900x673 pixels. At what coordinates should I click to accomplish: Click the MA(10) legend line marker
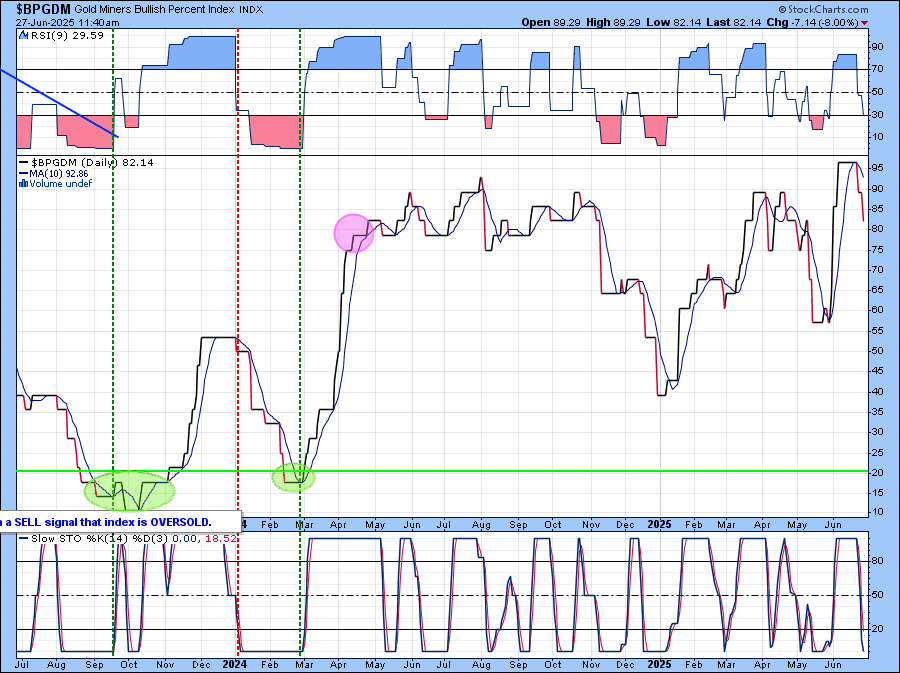tap(24, 173)
